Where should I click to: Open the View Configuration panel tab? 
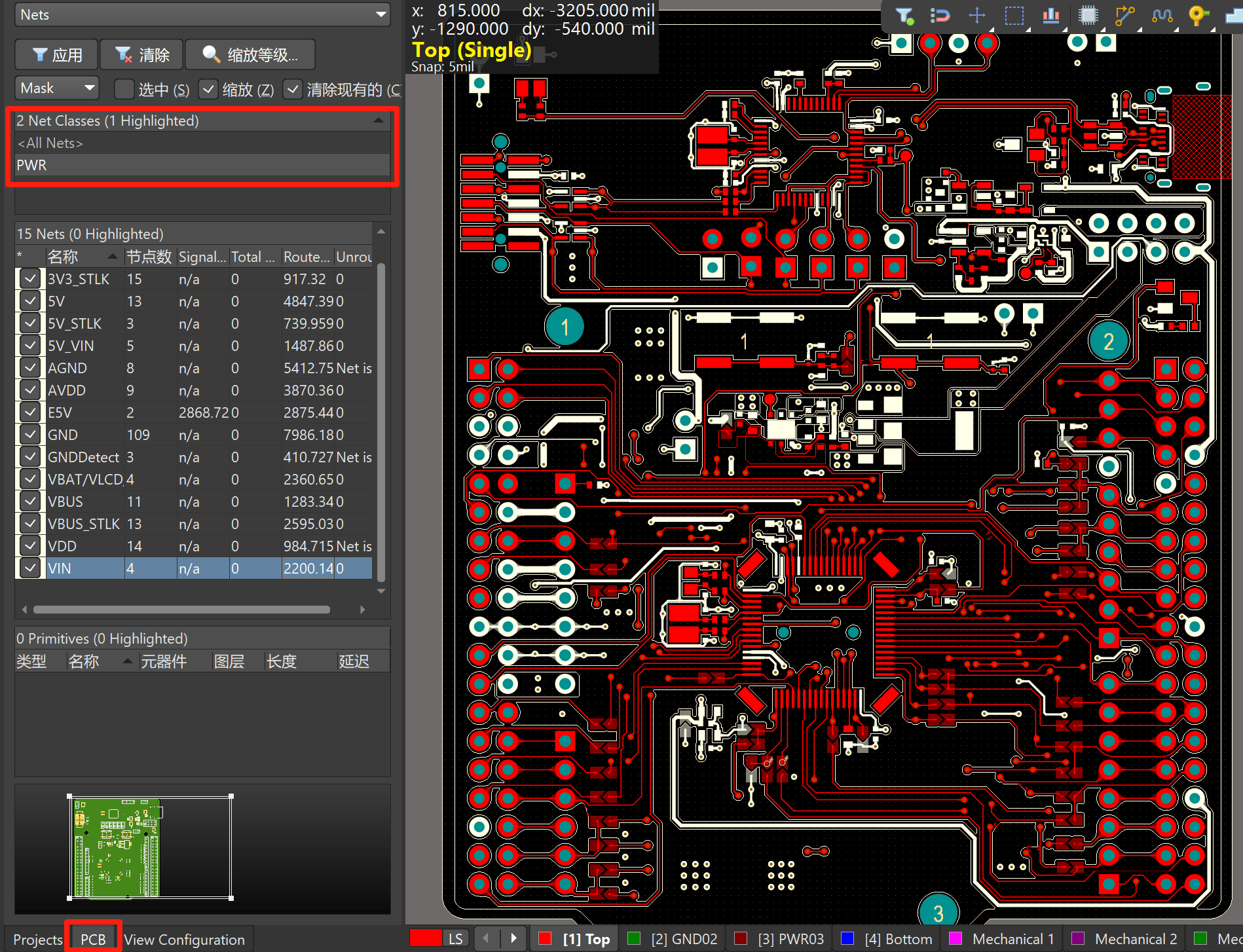pos(184,940)
